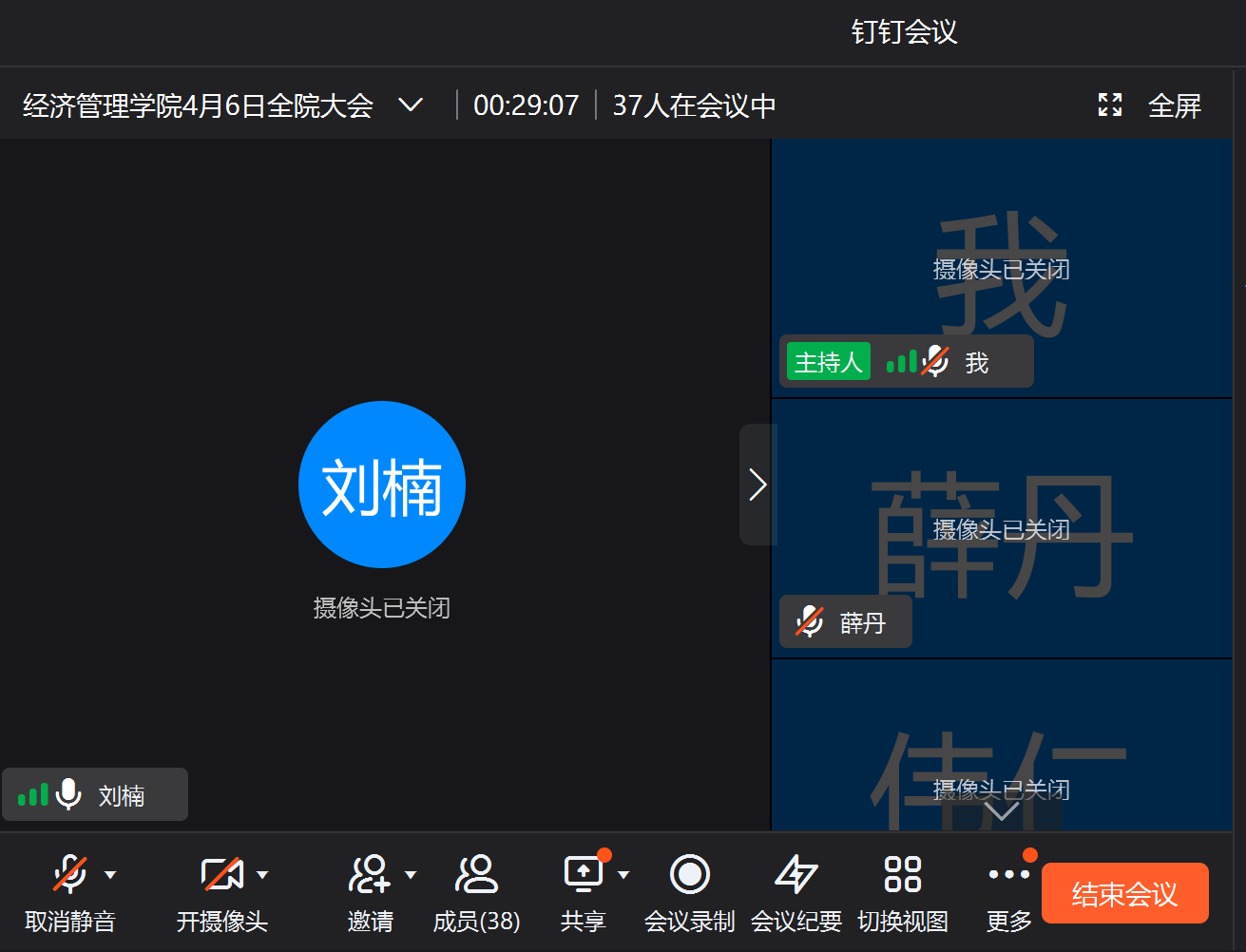This screenshot has height=952, width=1246.
Task: Collapse the participant side panel arrow
Action: pos(757,485)
